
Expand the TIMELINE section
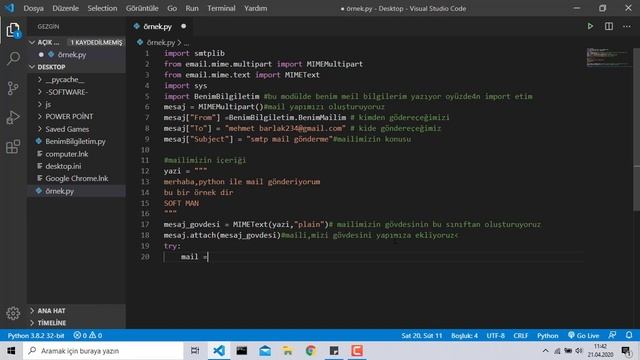pyautogui.click(x=77, y=323)
